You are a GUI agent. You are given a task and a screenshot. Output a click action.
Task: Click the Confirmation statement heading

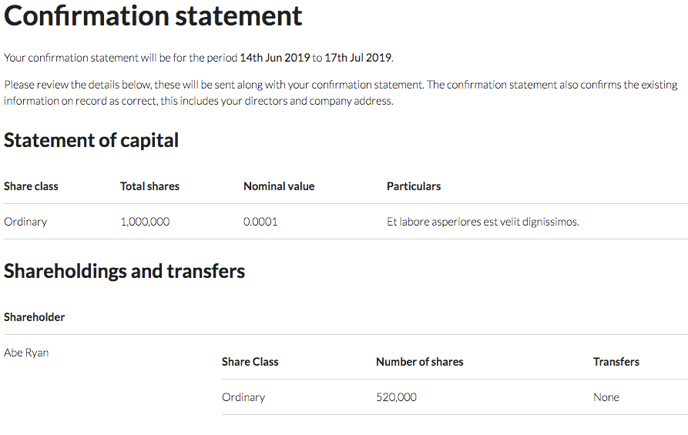(x=153, y=16)
